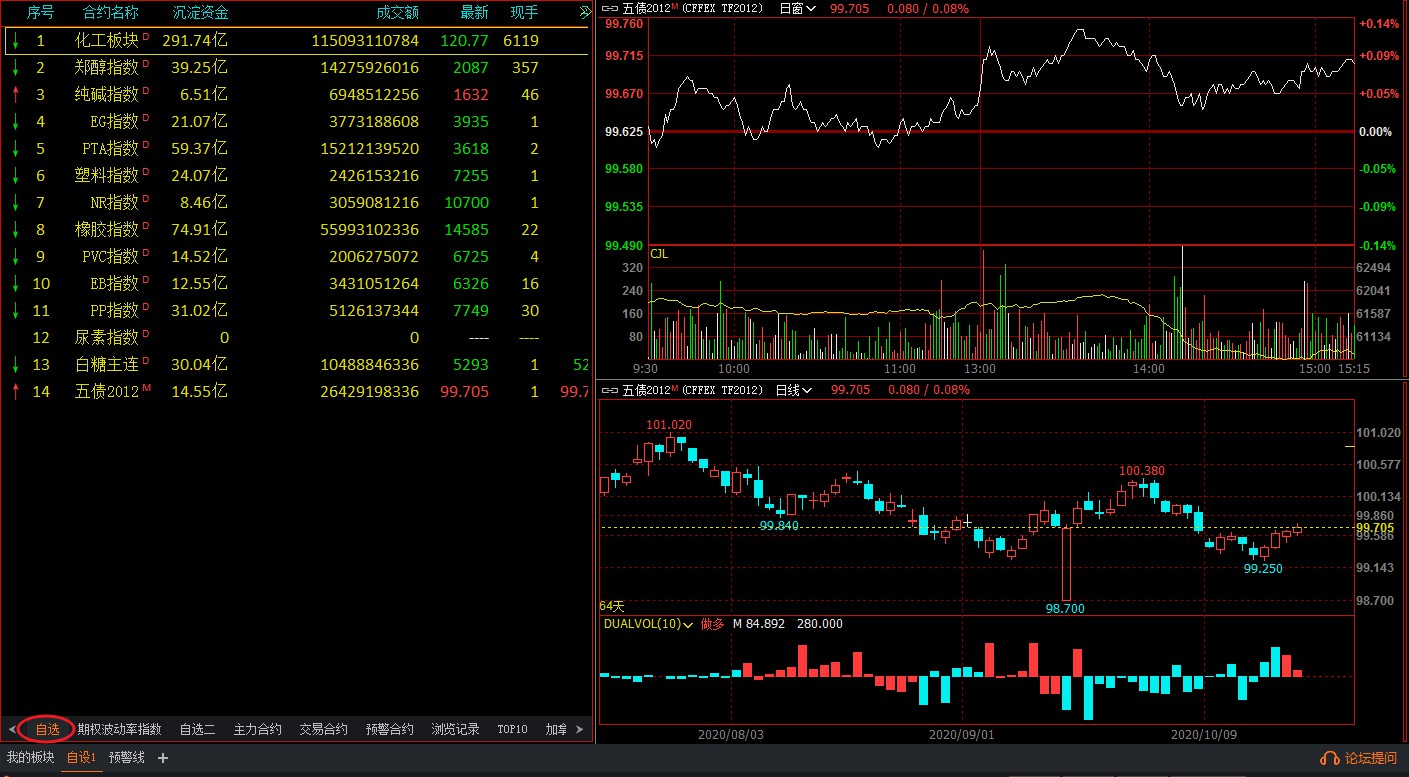The image size is (1409, 777).
Task: Click the green down arrow on 化工板块 row
Action: coord(15,41)
